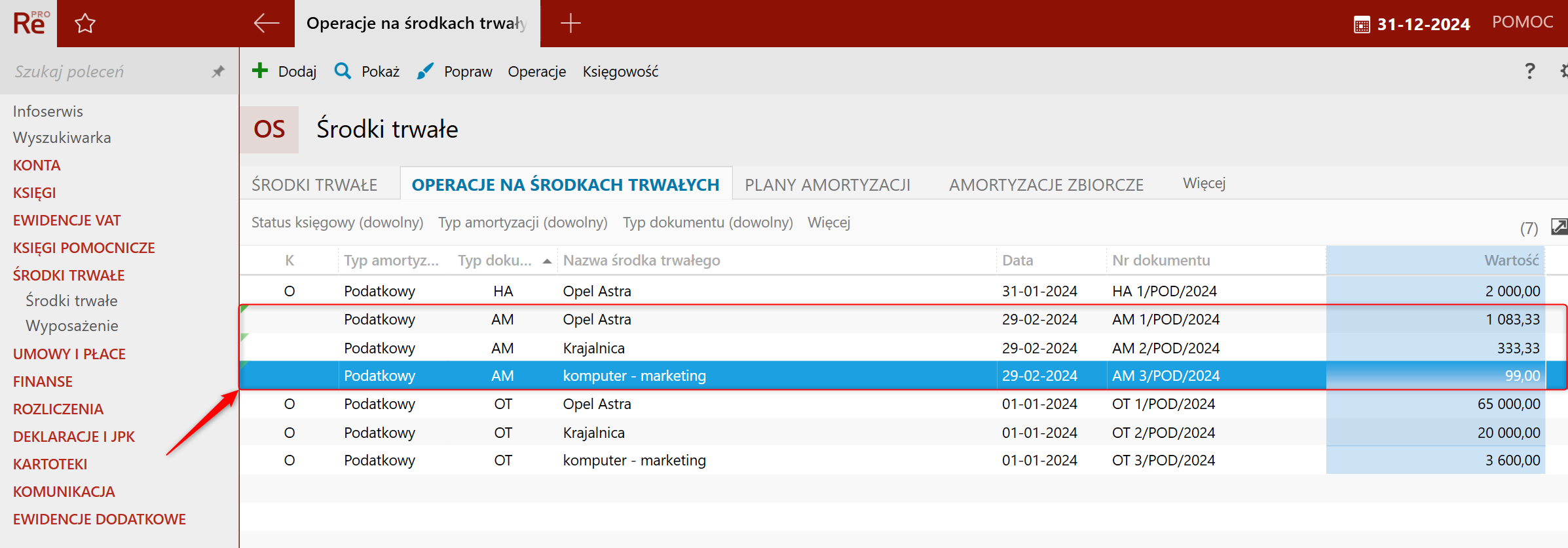Viewport: 1568px width, 548px height.
Task: Open Status księgowy filter dropdown
Action: (337, 223)
